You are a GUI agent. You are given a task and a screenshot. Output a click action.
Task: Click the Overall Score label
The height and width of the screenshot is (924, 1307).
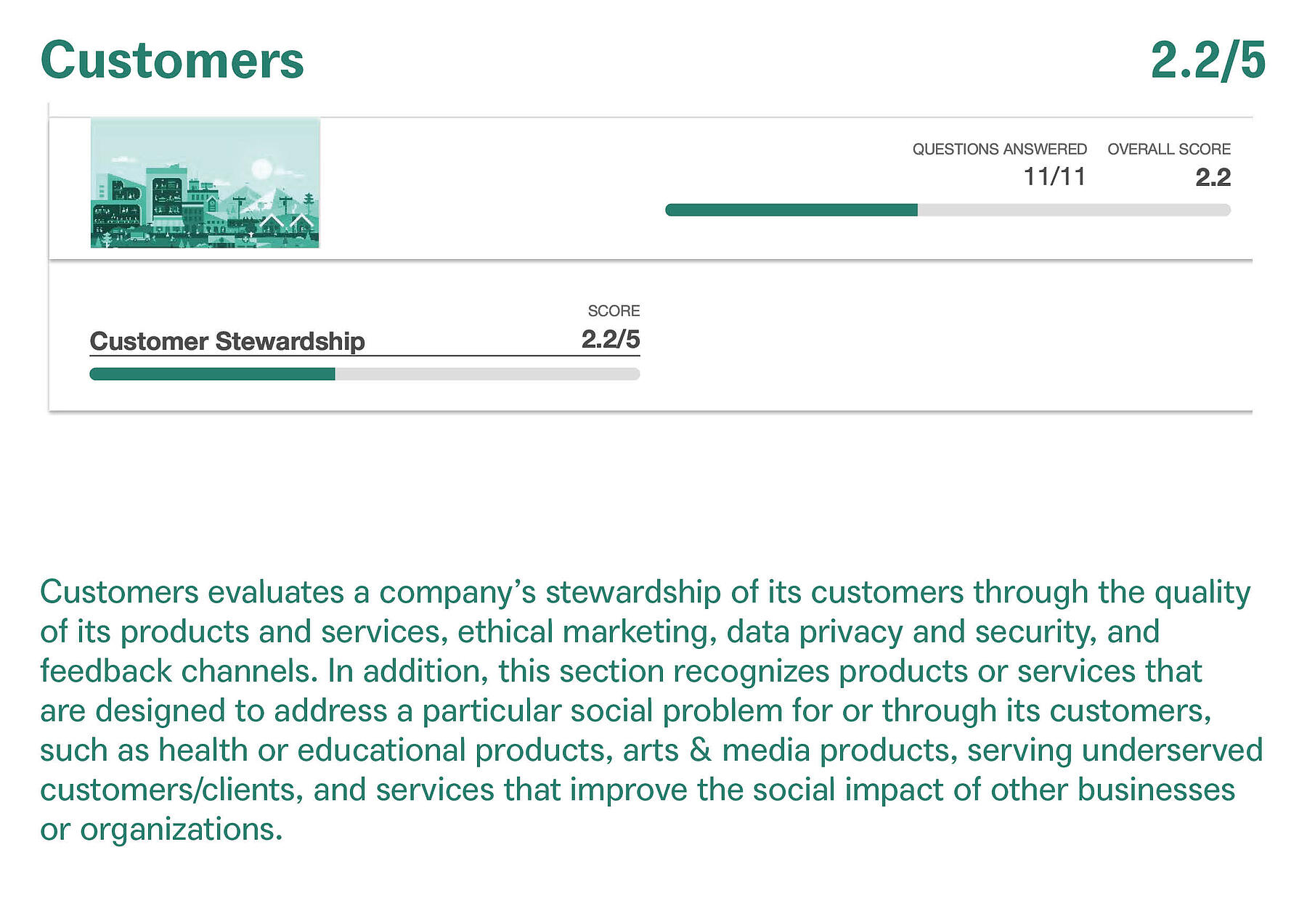pyautogui.click(x=1169, y=149)
